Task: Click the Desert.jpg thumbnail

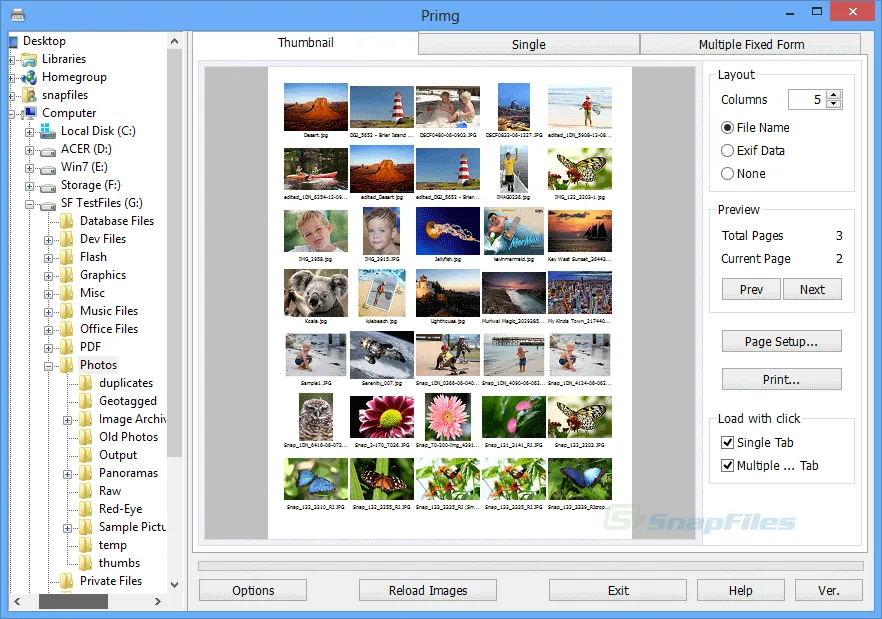Action: pyautogui.click(x=316, y=107)
